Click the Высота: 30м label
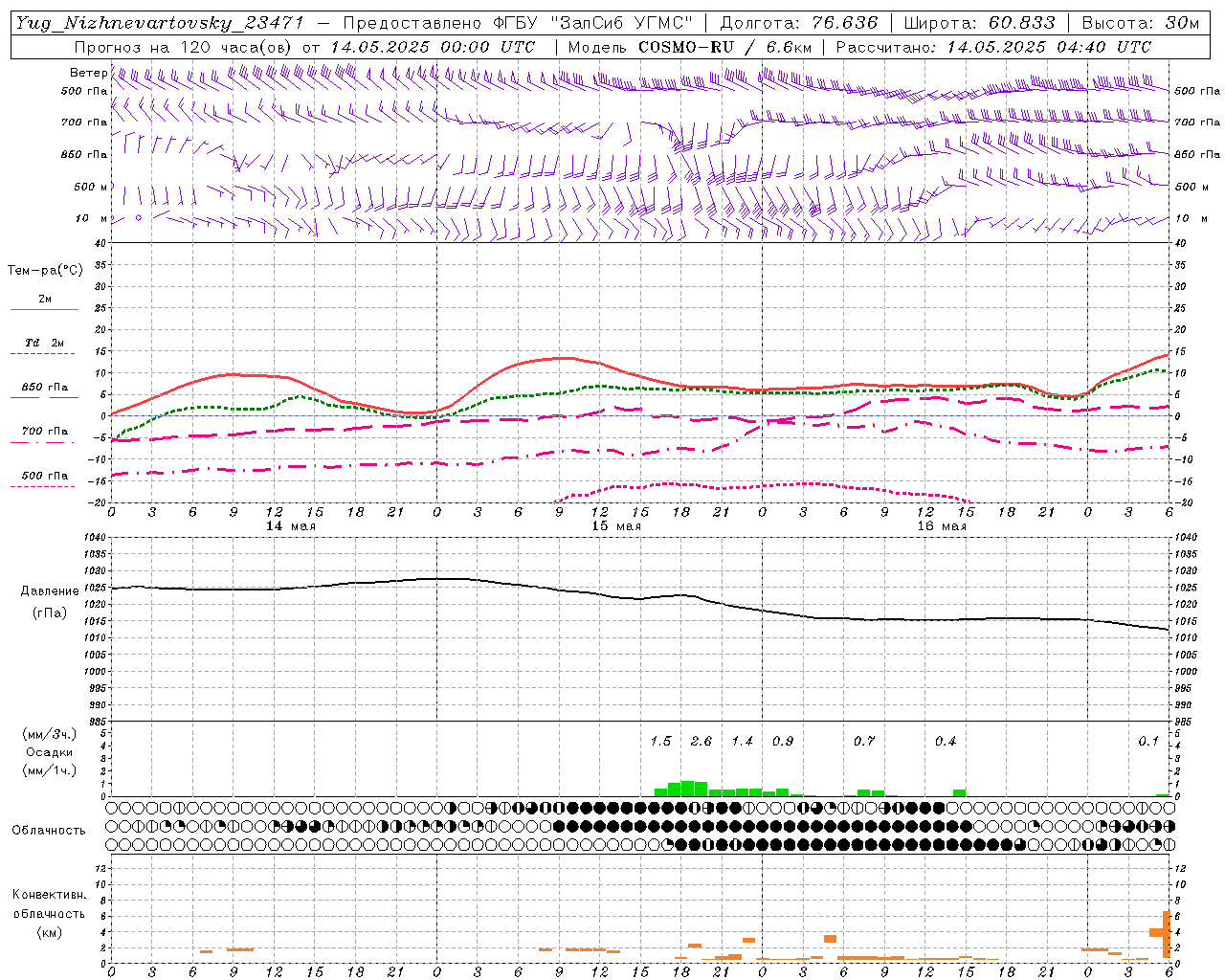 coord(1140,22)
